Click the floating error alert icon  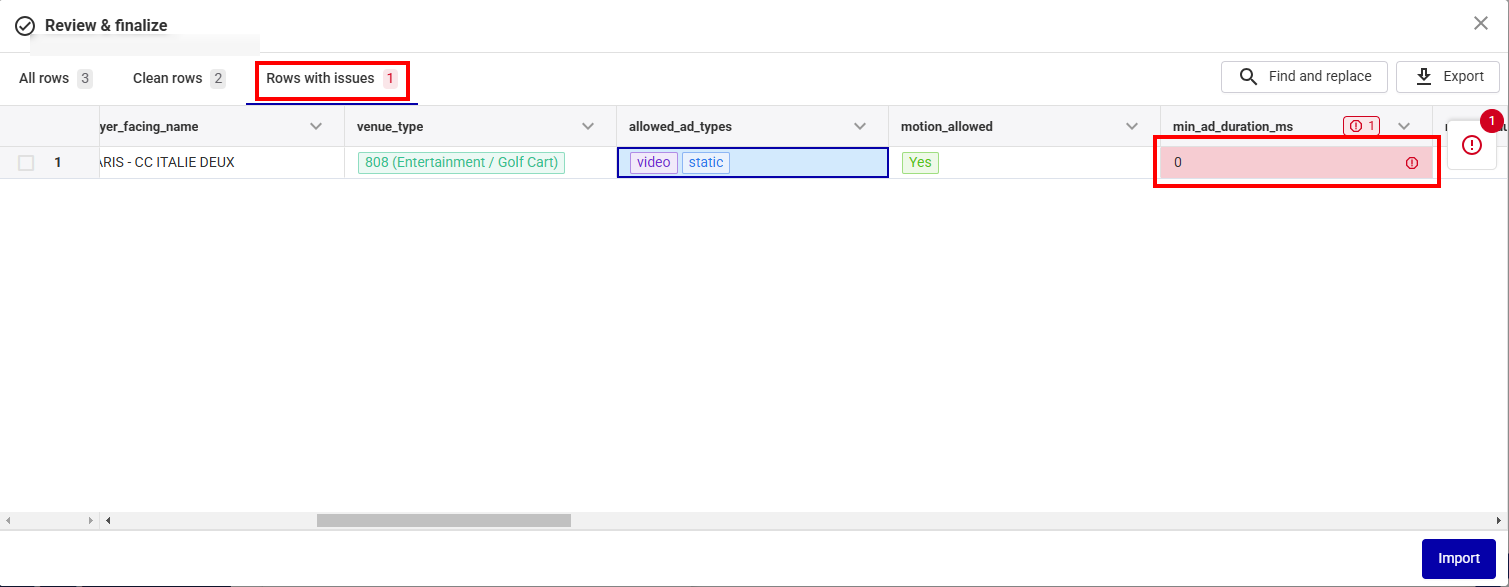(1471, 145)
